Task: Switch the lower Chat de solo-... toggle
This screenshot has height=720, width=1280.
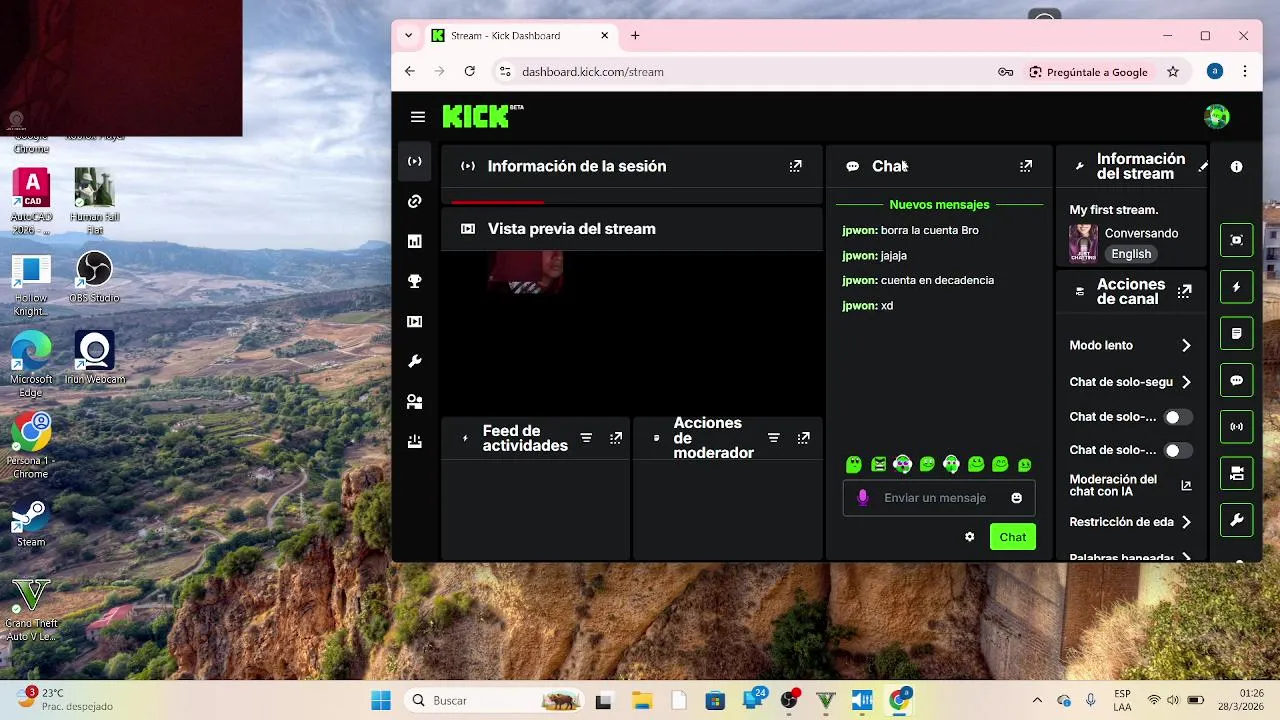Action: click(1177, 450)
